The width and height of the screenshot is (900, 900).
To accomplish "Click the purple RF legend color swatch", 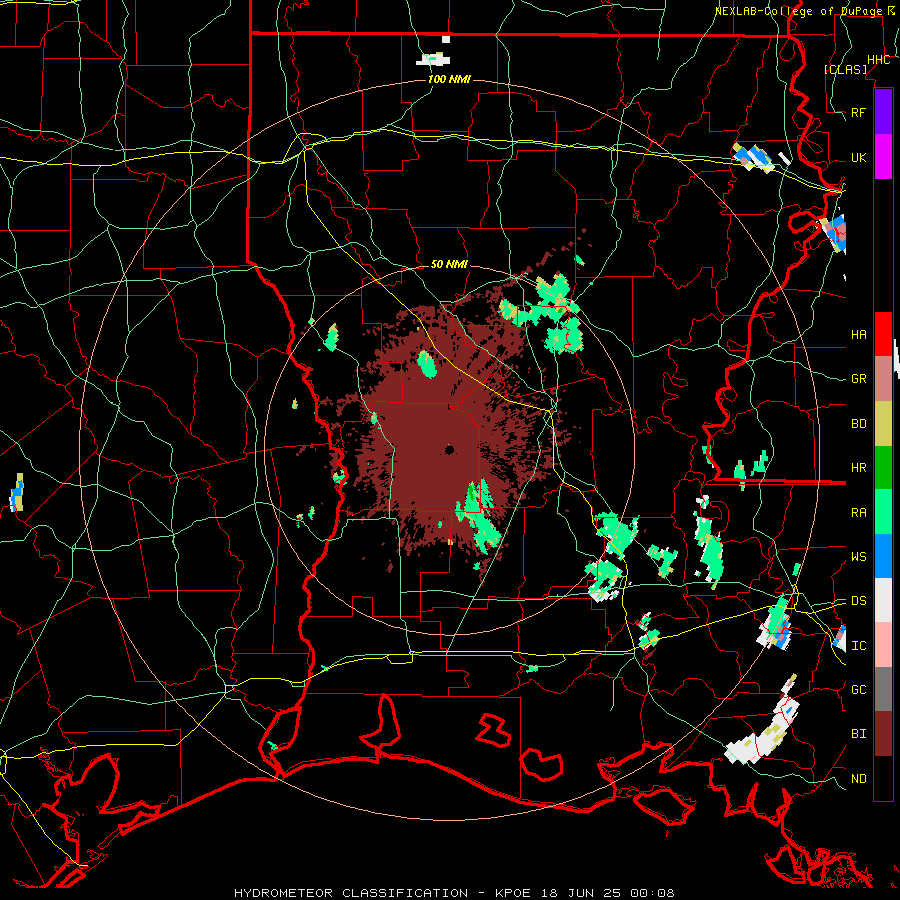I will pyautogui.click(x=883, y=112).
